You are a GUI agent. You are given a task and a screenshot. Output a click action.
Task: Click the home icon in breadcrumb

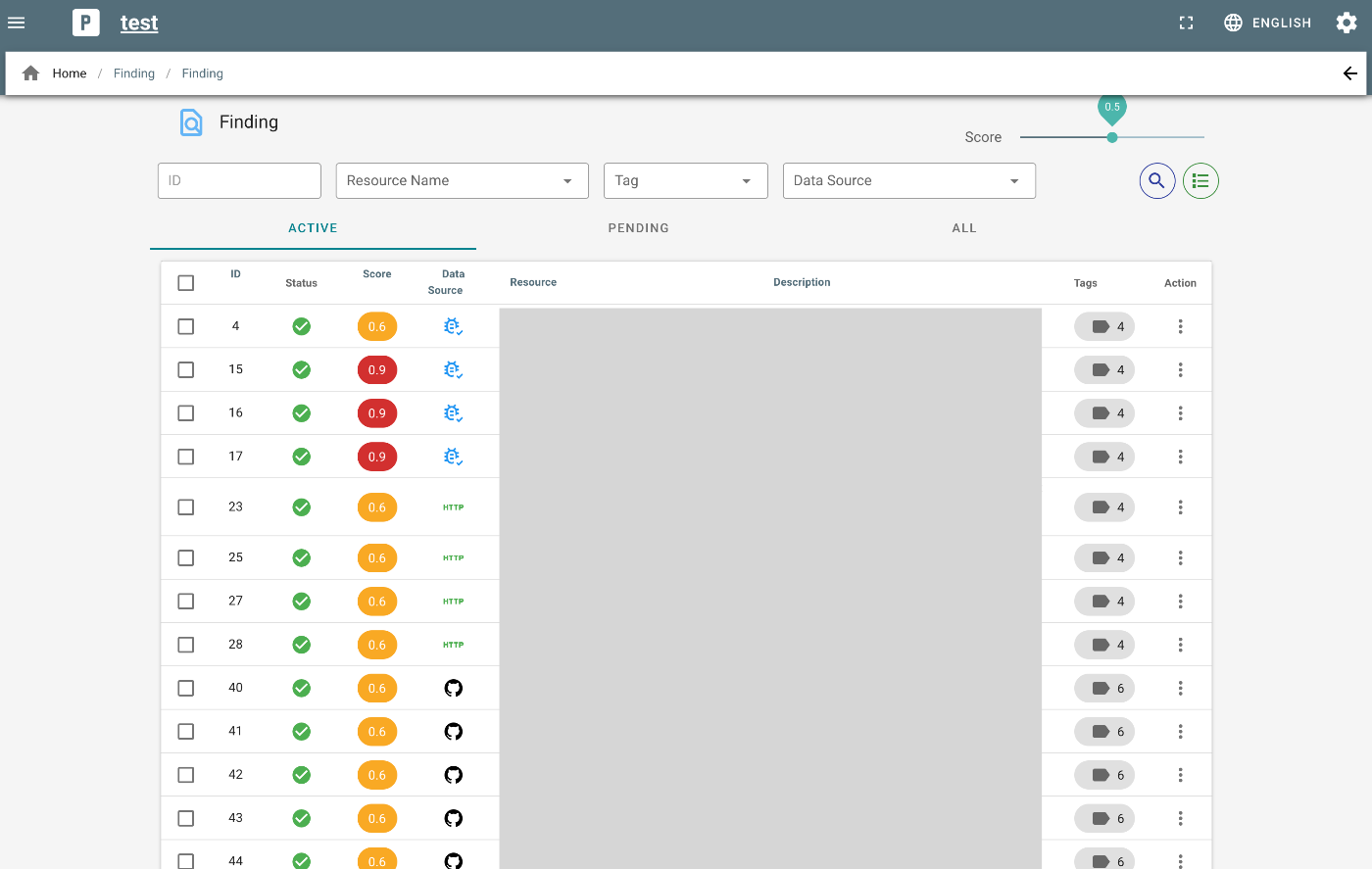[x=31, y=73]
